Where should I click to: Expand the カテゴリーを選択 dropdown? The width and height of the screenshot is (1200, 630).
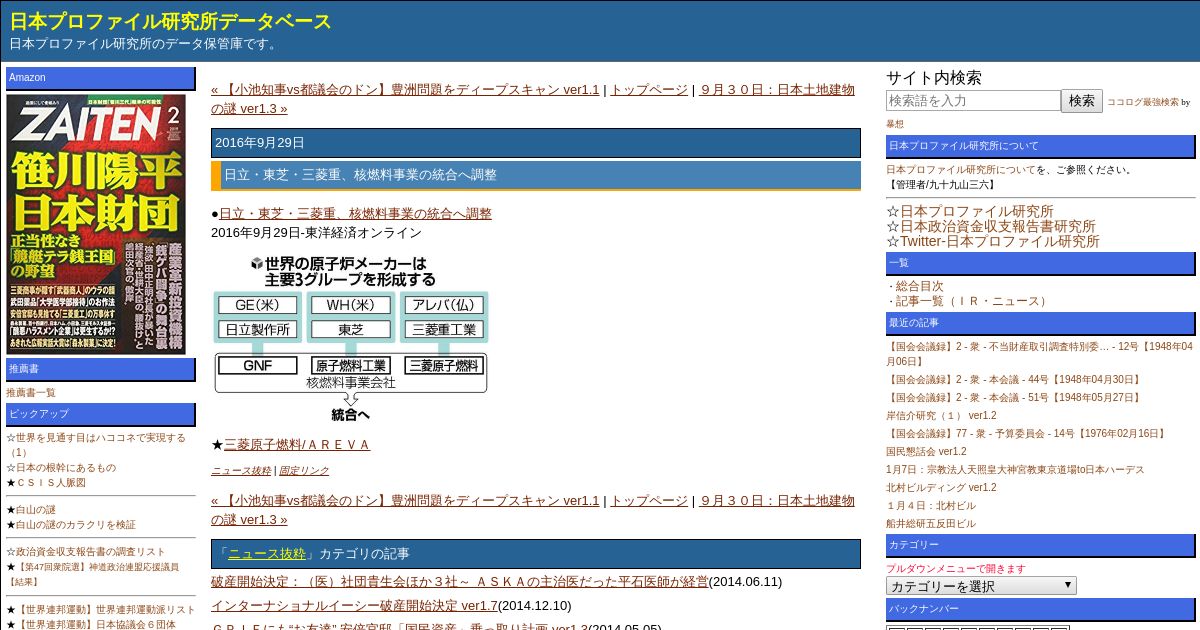click(981, 586)
